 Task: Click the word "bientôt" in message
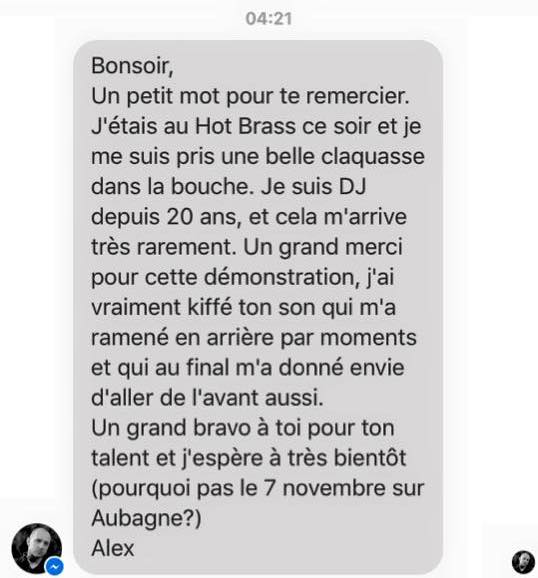(369, 458)
